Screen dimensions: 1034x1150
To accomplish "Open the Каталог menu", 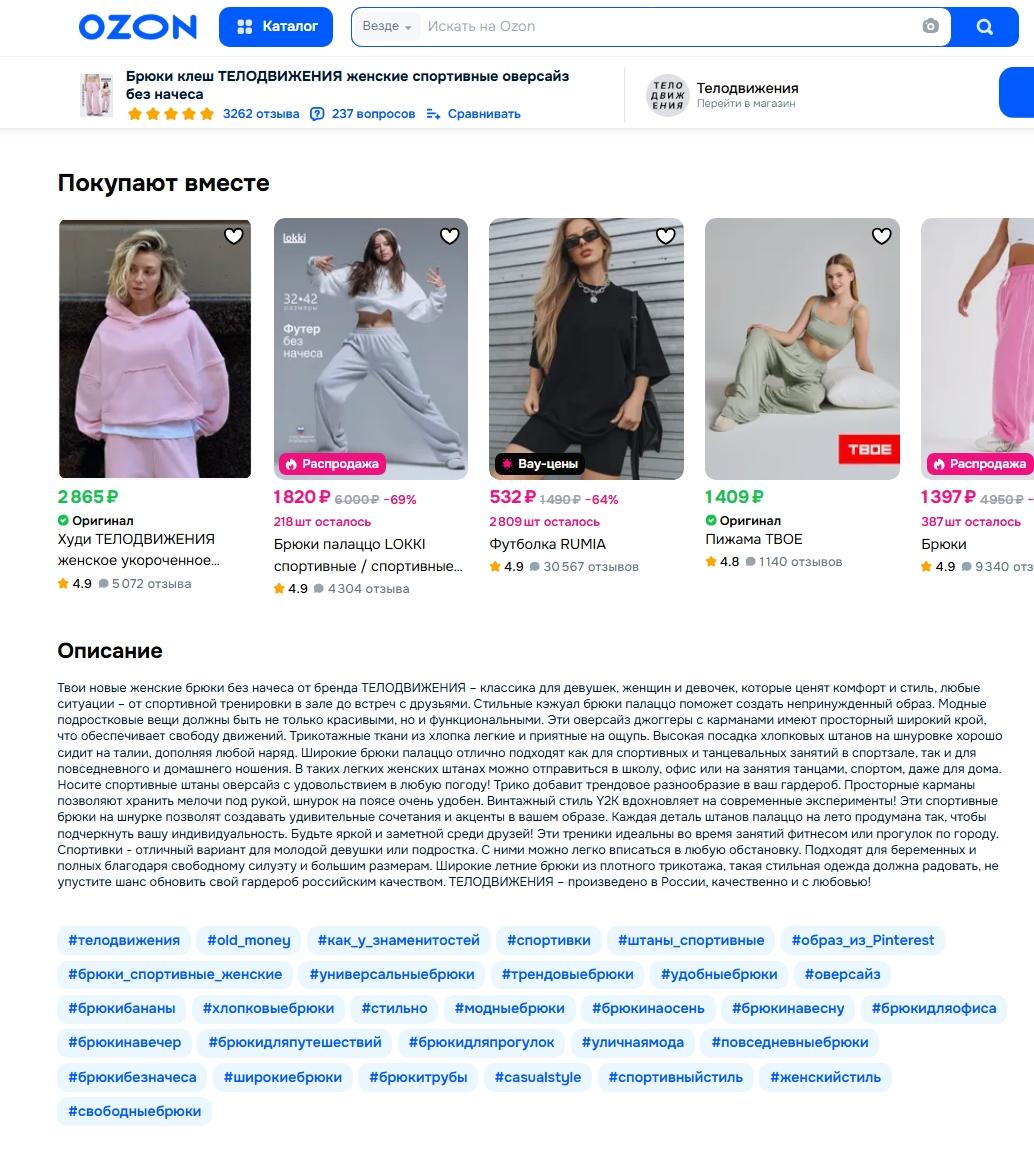I will click(276, 26).
